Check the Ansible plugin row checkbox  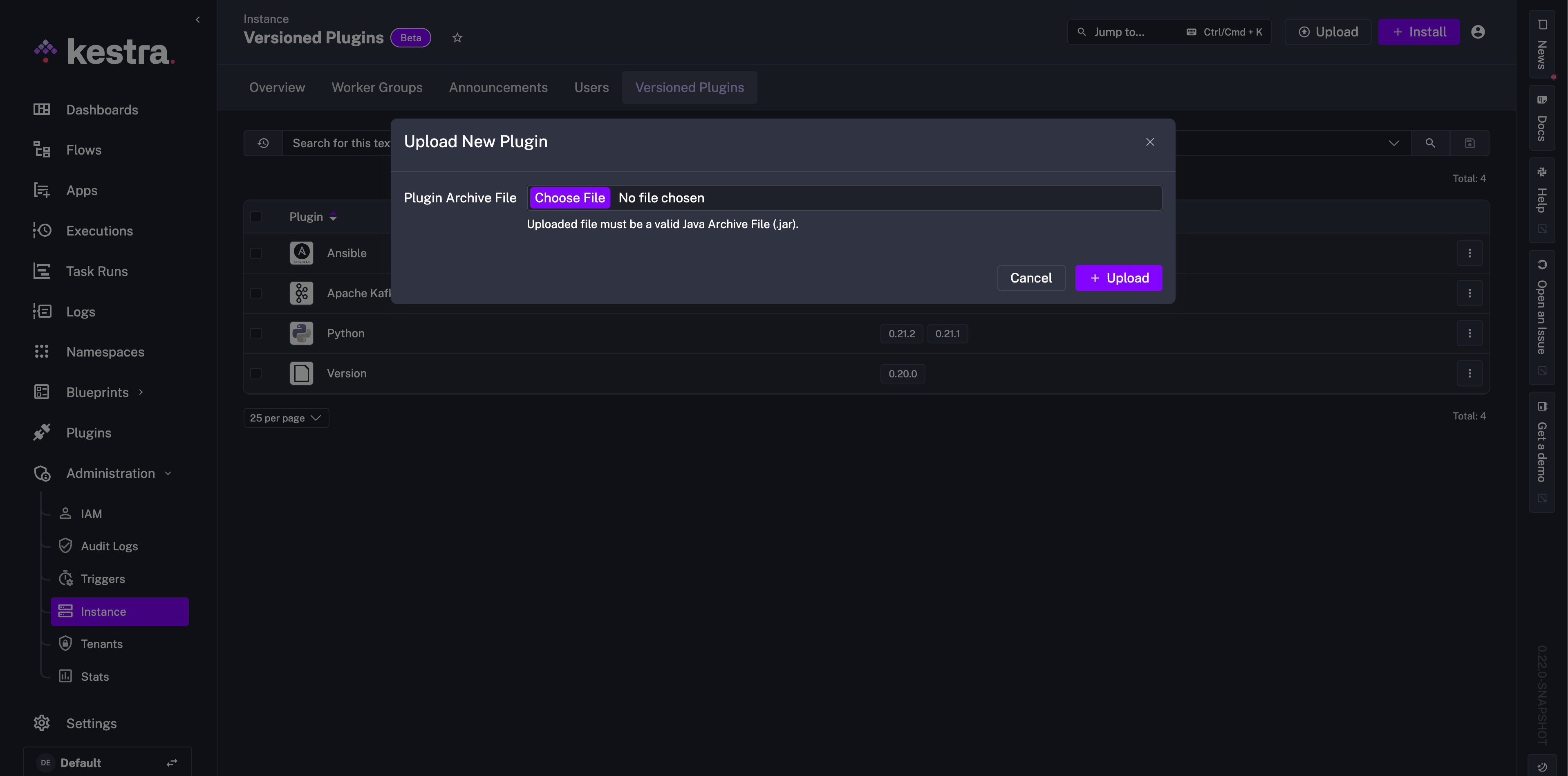click(x=256, y=253)
